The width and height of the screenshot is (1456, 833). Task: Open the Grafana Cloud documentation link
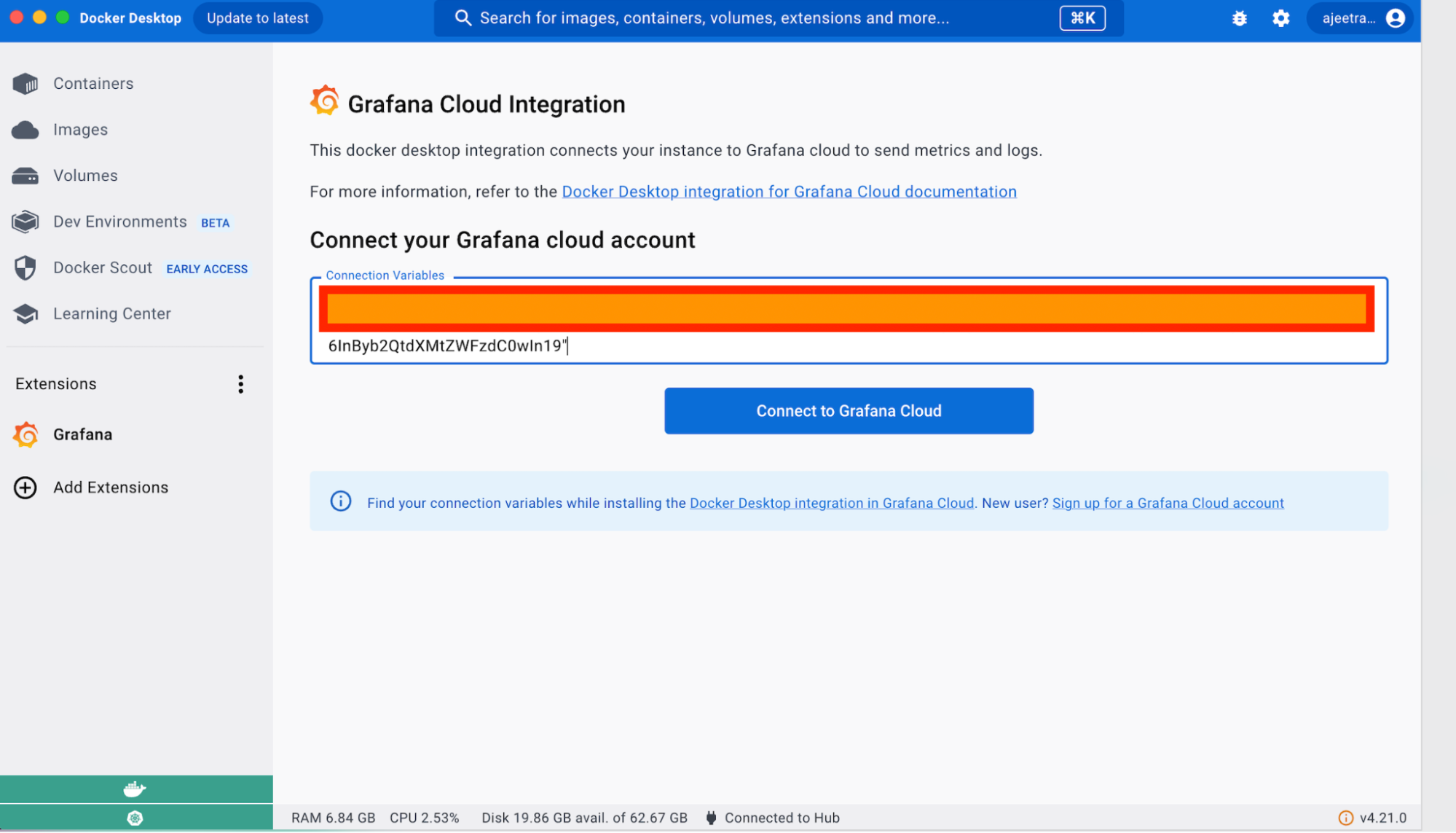789,192
